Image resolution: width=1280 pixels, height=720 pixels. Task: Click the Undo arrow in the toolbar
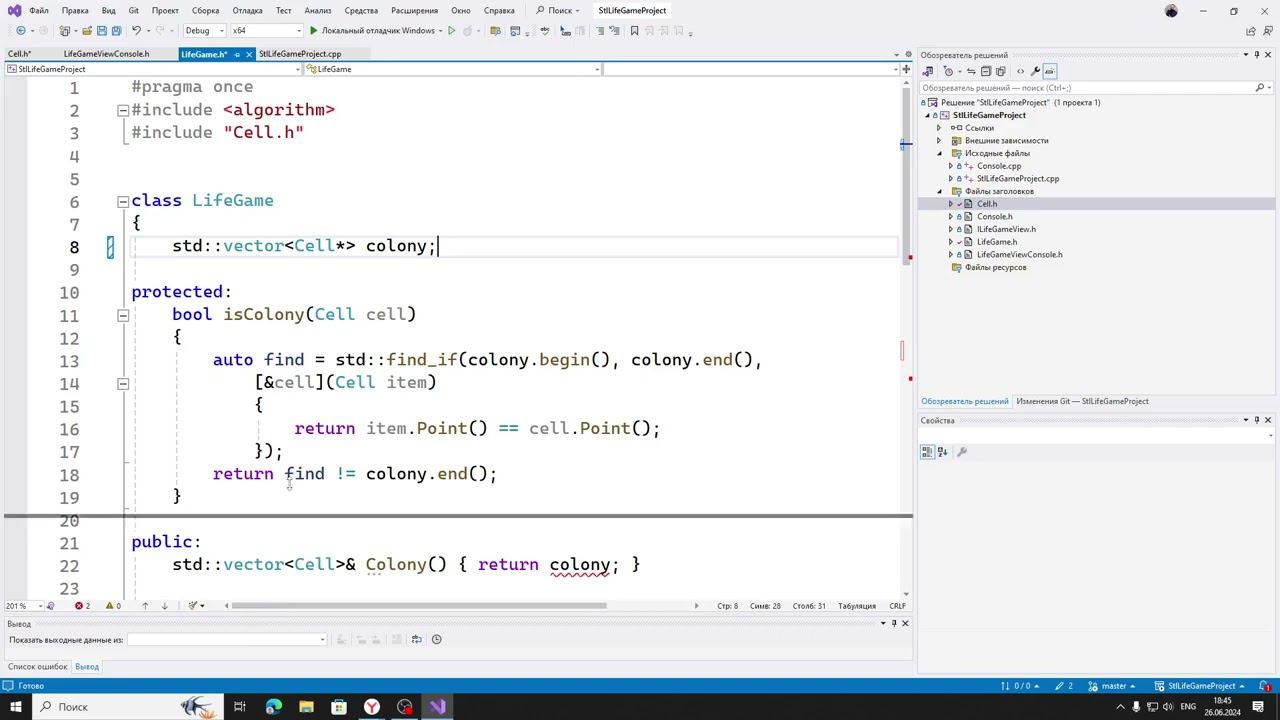(136, 31)
